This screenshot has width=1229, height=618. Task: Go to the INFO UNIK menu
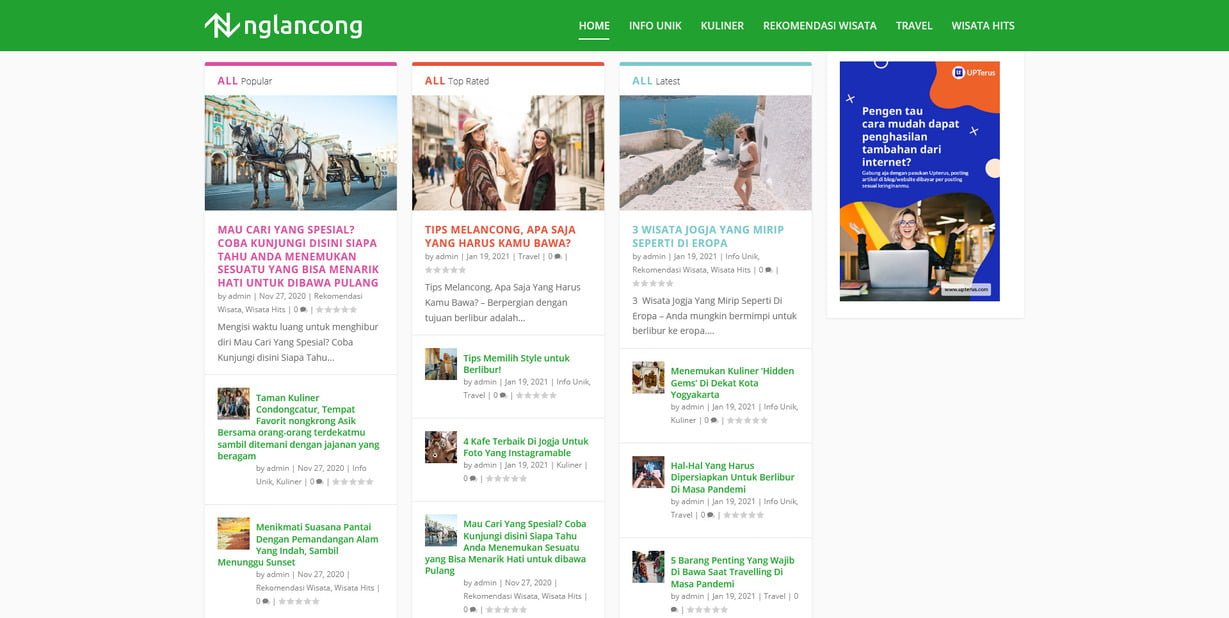(x=655, y=26)
